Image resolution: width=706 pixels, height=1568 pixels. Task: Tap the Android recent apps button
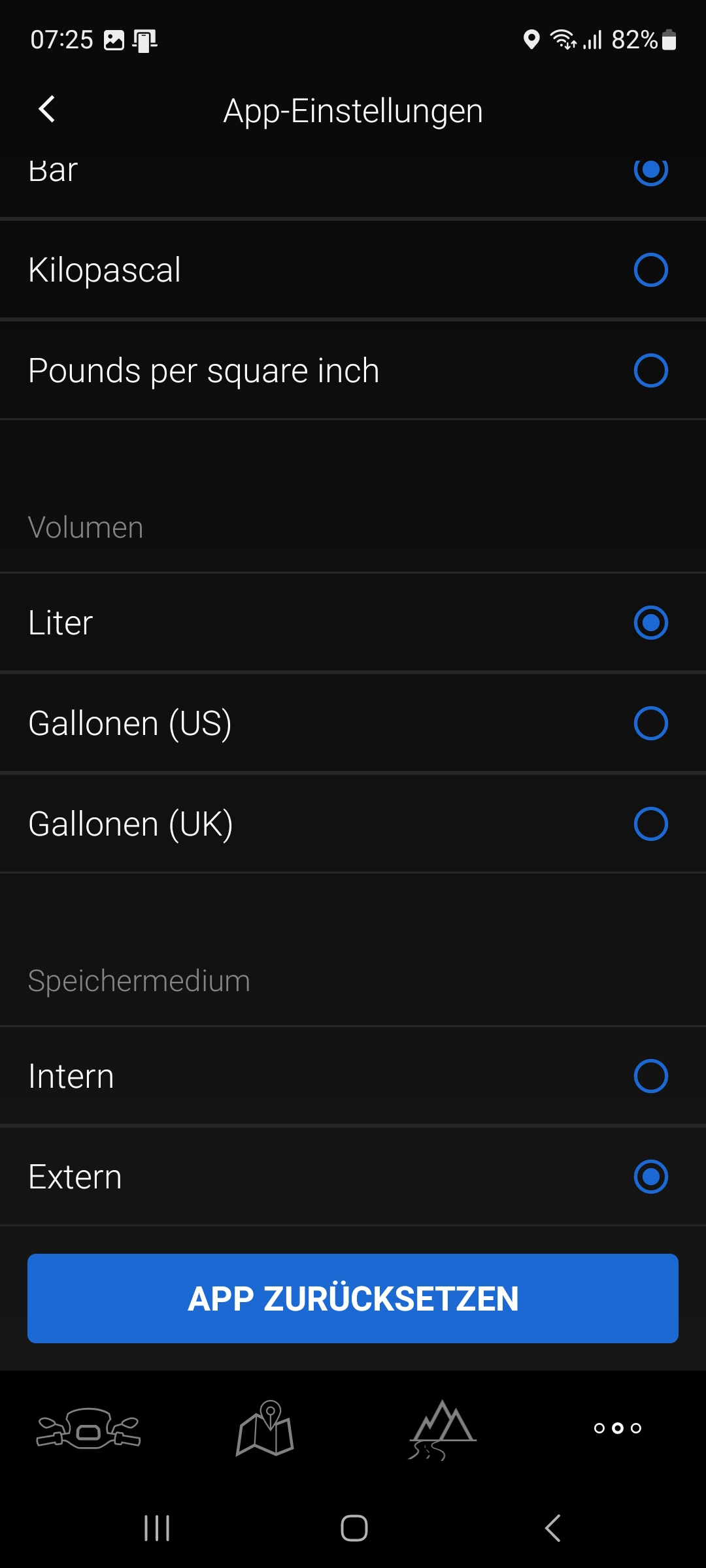pos(157,1528)
